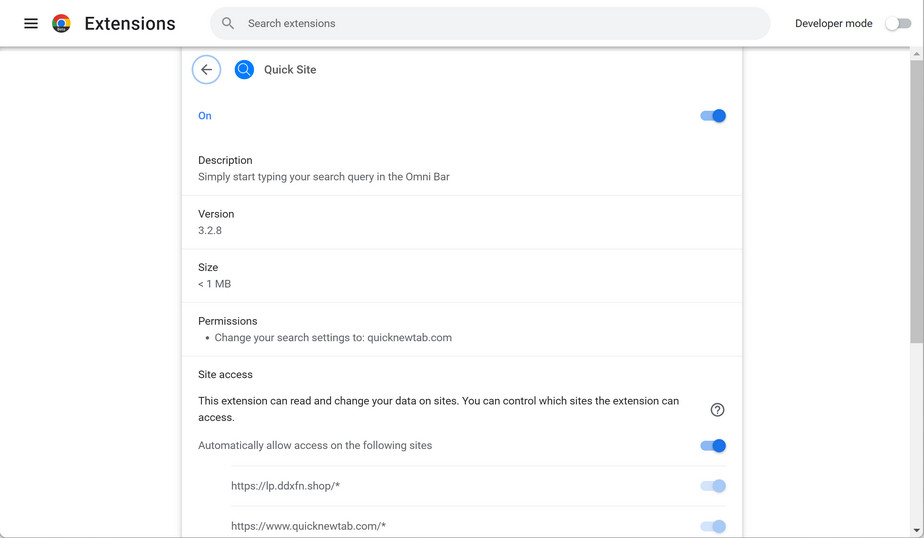Screen dimensions: 924x538
Task: Click the Description heading
Action: coord(225,160)
